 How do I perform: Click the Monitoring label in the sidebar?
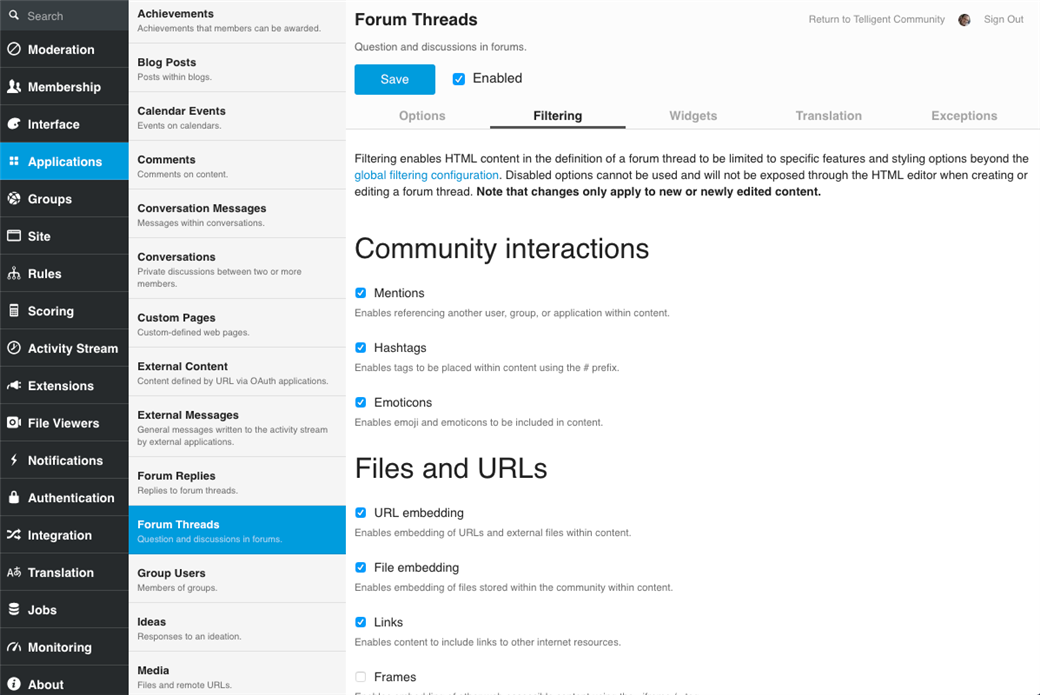point(60,647)
